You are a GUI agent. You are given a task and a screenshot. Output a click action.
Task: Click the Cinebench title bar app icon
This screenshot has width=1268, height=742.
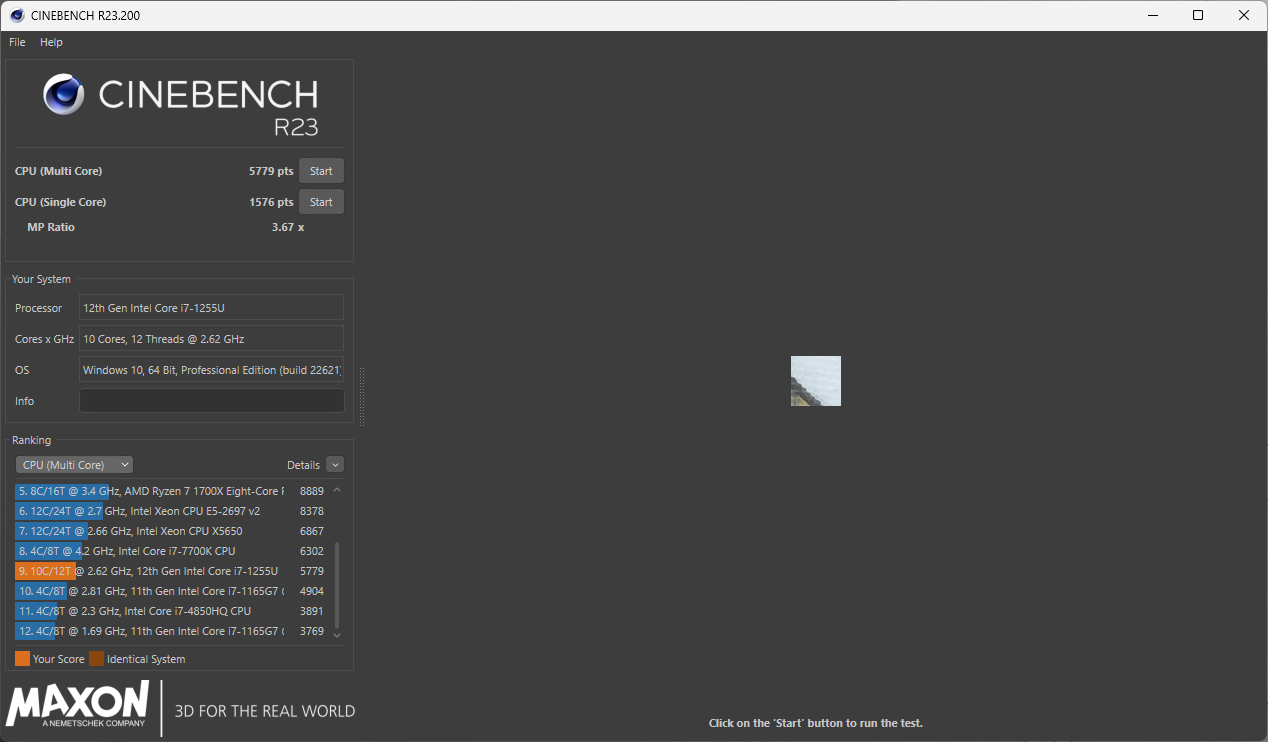tap(17, 15)
